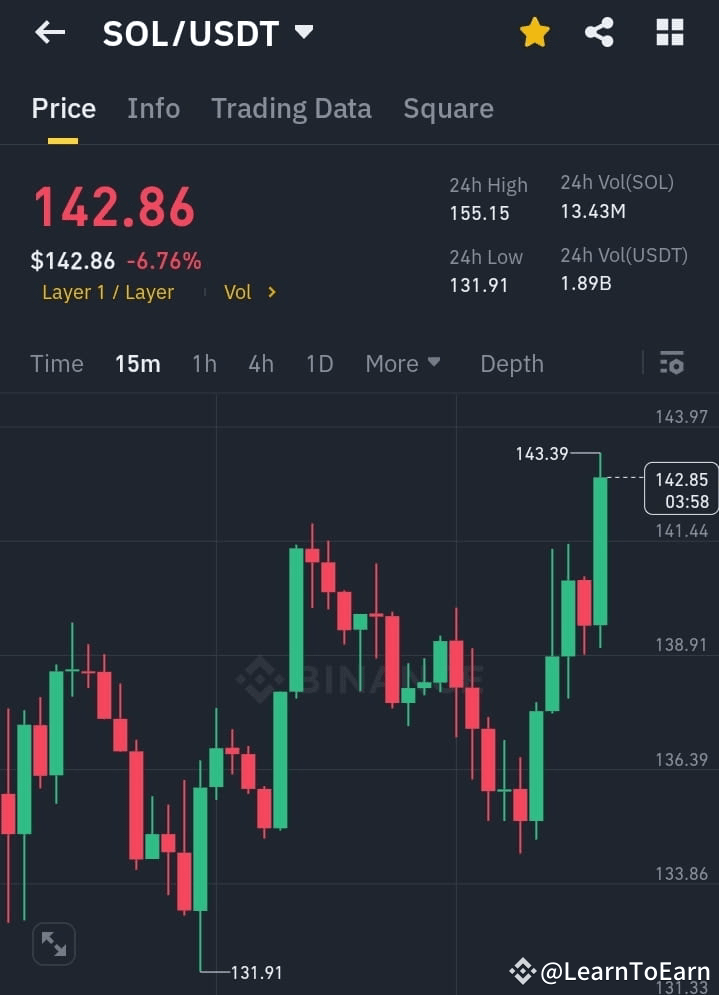This screenshot has width=719, height=995.
Task: Open the Depth view
Action: click(511, 364)
